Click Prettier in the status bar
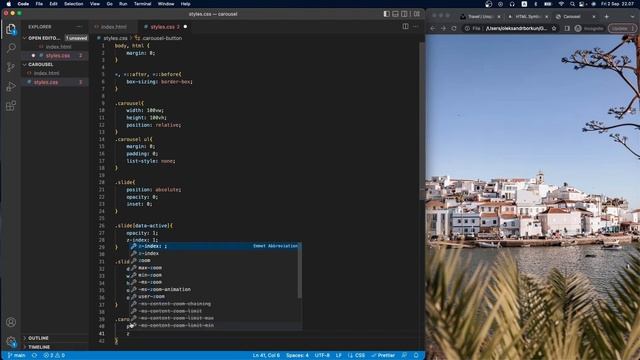 click(x=383, y=356)
